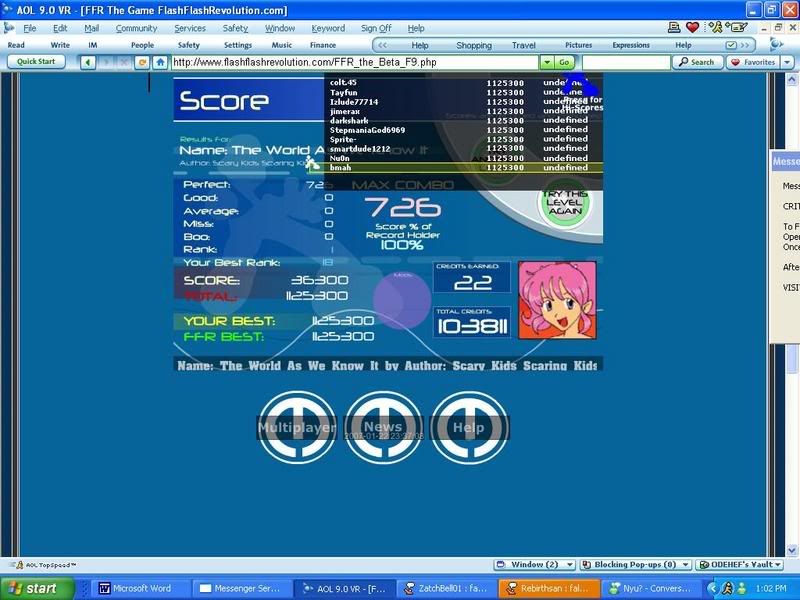Click the People toolbar item
Image resolution: width=800 pixels, height=600 pixels.
tap(142, 45)
